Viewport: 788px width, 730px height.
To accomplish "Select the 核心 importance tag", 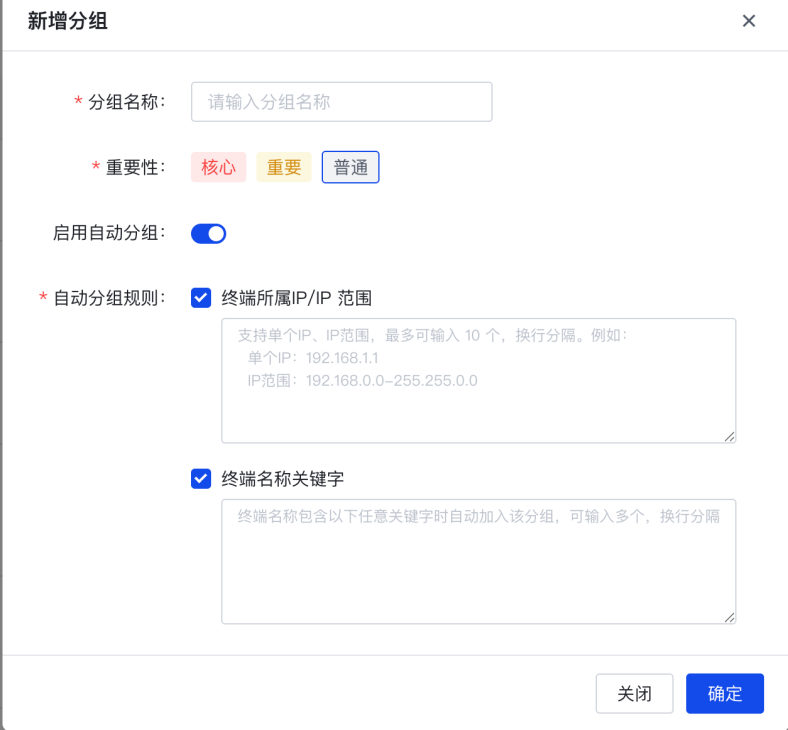I will coord(218,167).
